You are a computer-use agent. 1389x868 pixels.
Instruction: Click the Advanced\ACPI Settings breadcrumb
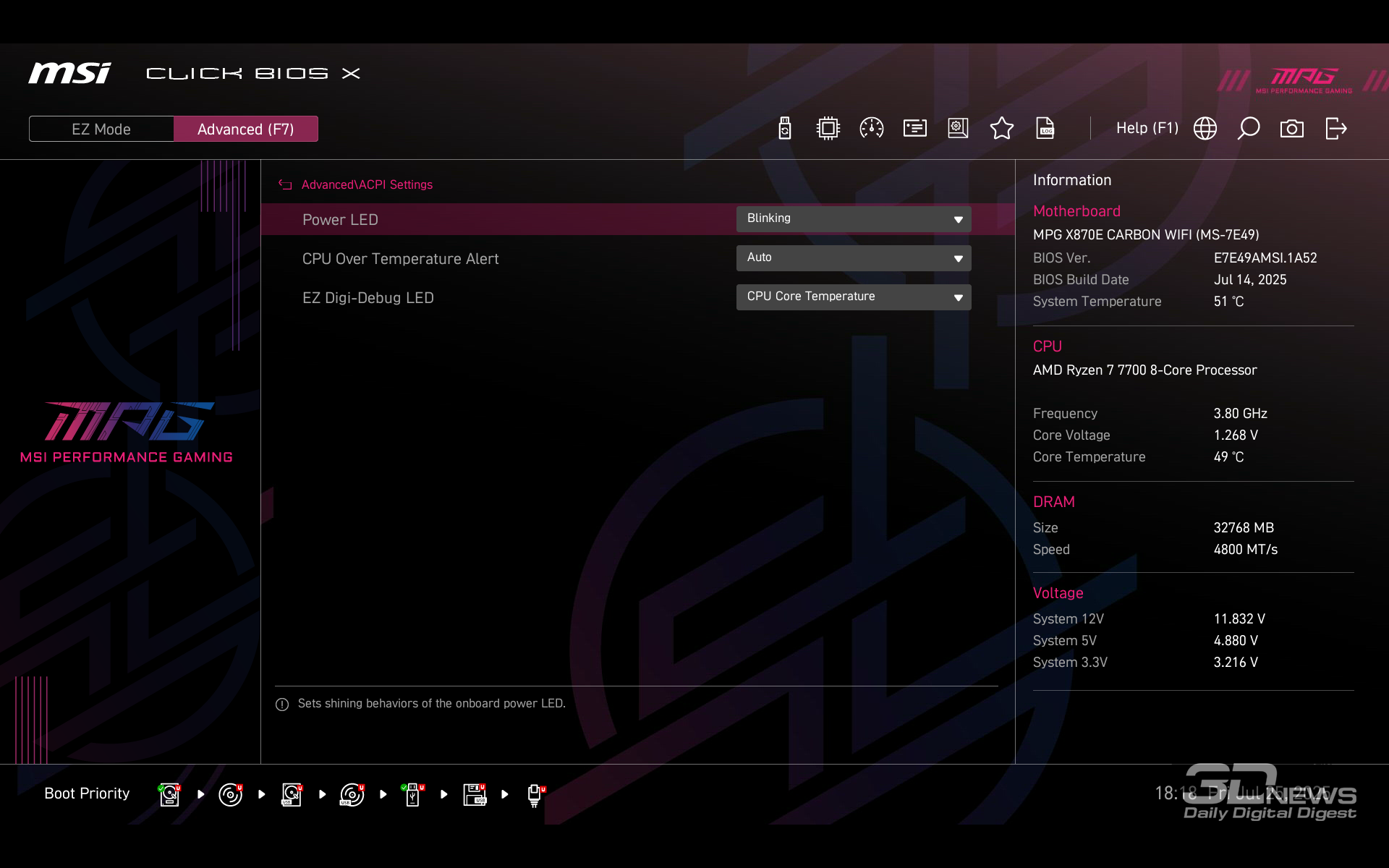[x=367, y=185]
